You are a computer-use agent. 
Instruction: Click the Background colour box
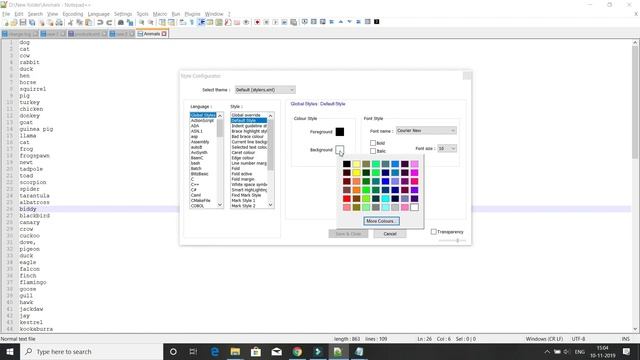(340, 150)
